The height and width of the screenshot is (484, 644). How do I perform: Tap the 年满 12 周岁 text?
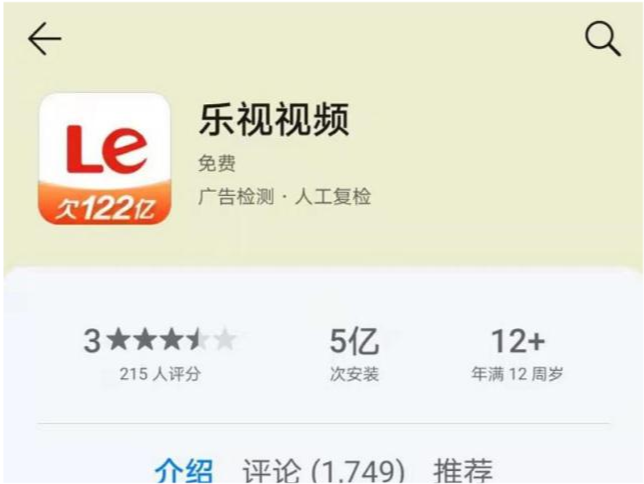[x=517, y=374]
